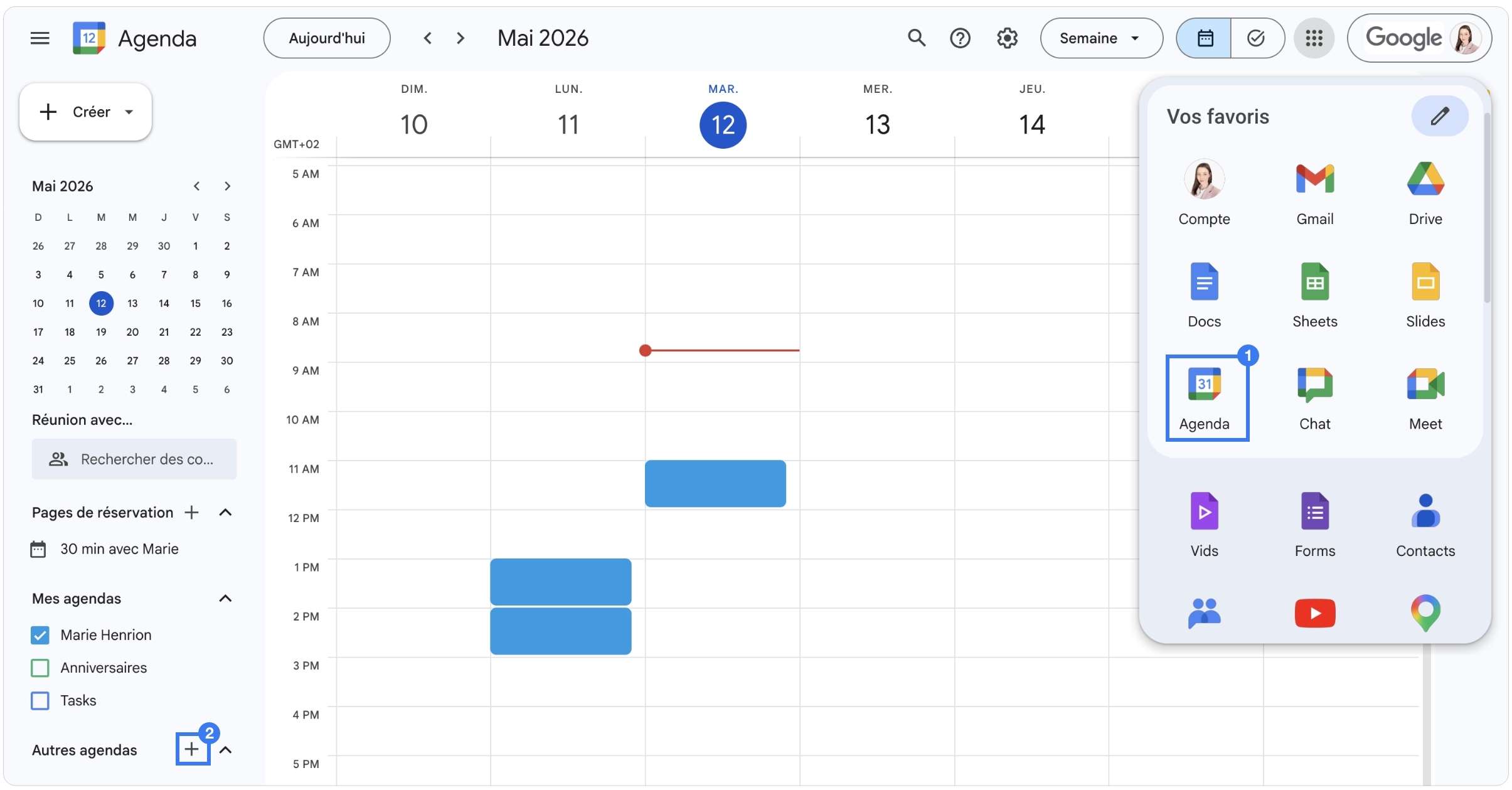Select May 12 in the mini calendar
The image size is (1512, 790).
(101, 303)
